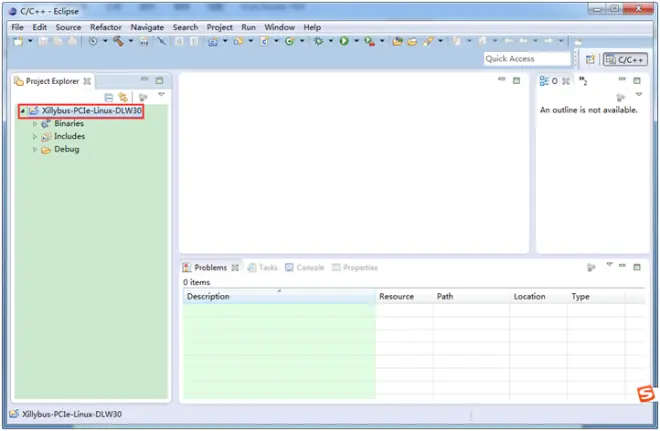This screenshot has width=660, height=431.
Task: Show hidden views chevron beside Outline
Action: coord(583,80)
